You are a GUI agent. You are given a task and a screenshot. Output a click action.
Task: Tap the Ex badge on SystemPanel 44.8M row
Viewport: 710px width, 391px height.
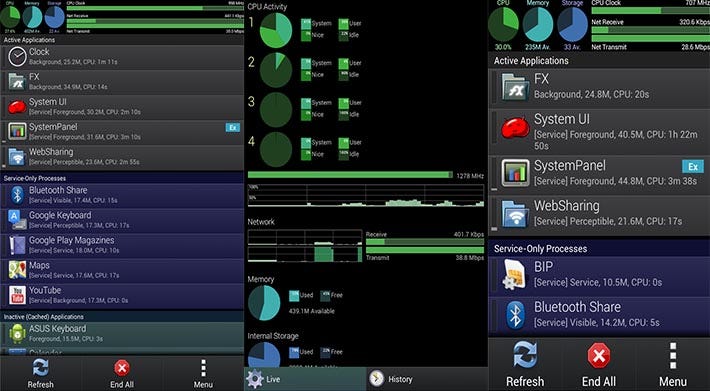coord(693,167)
